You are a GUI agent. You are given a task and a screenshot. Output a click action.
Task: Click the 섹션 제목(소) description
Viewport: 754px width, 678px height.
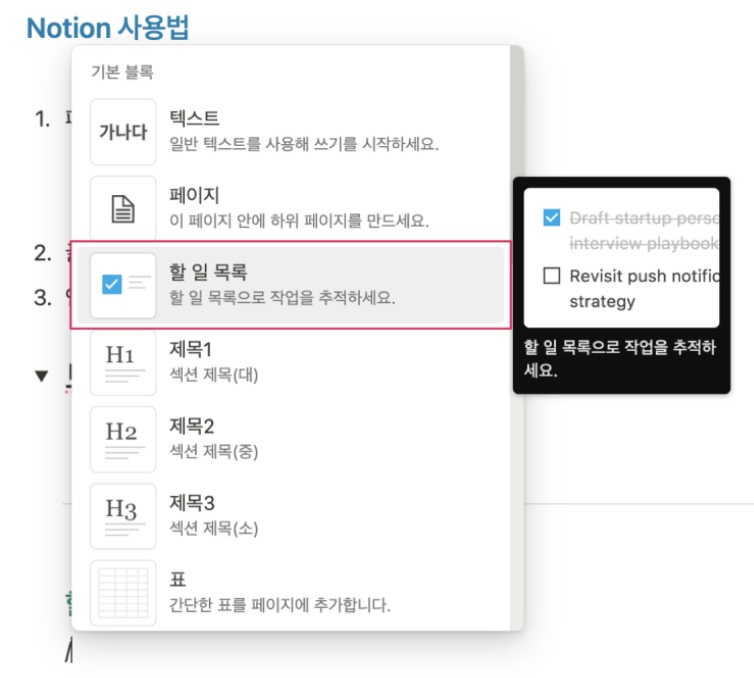pyautogui.click(x=214, y=528)
